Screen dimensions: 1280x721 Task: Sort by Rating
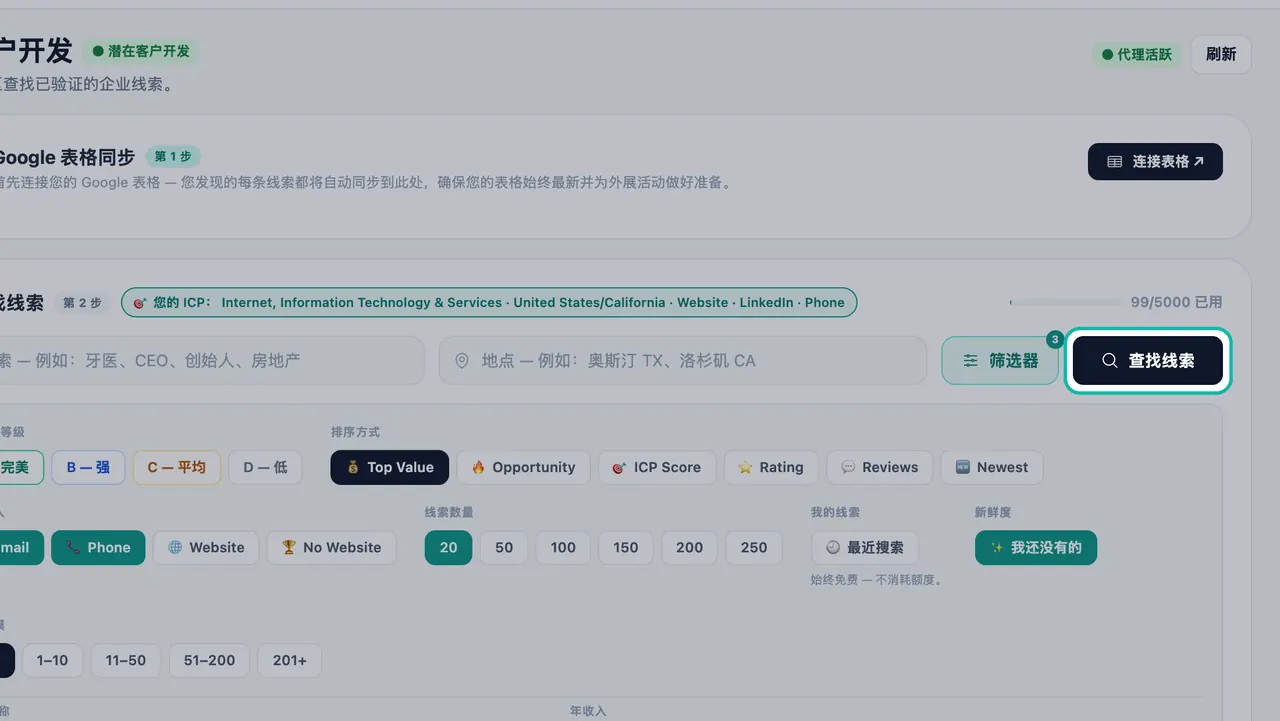click(x=771, y=467)
